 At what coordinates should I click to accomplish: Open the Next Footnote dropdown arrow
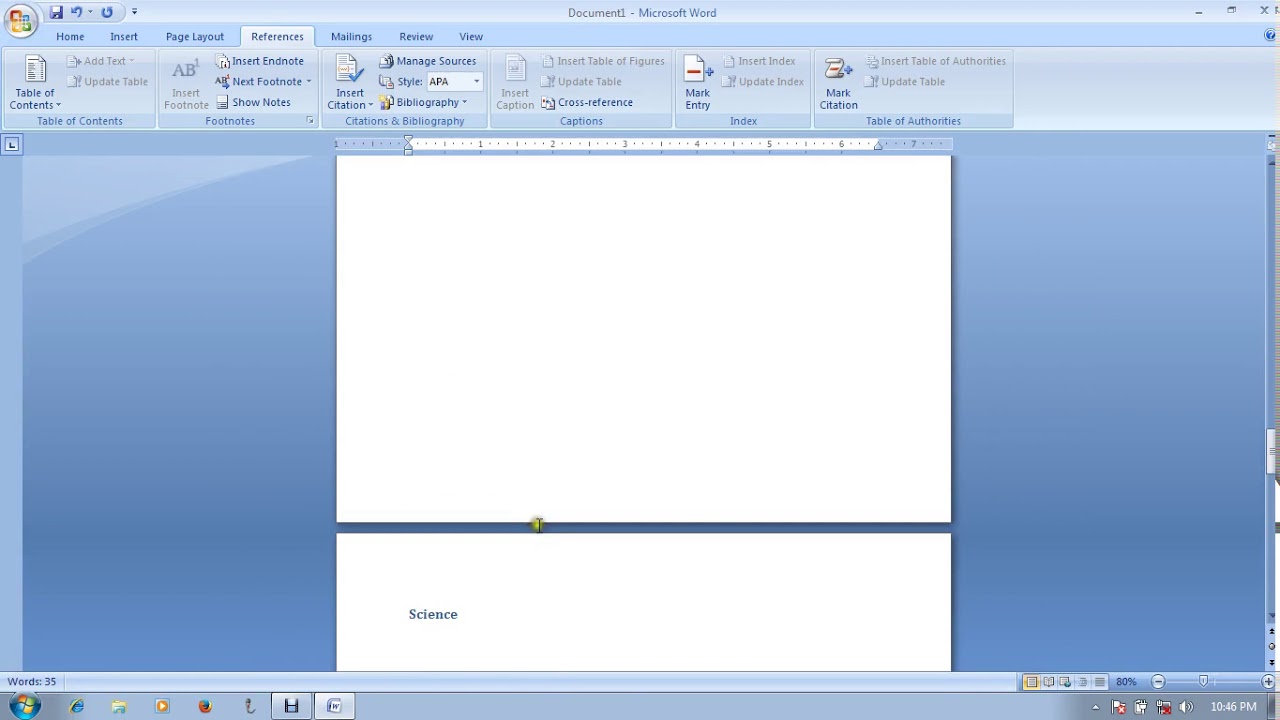point(309,82)
